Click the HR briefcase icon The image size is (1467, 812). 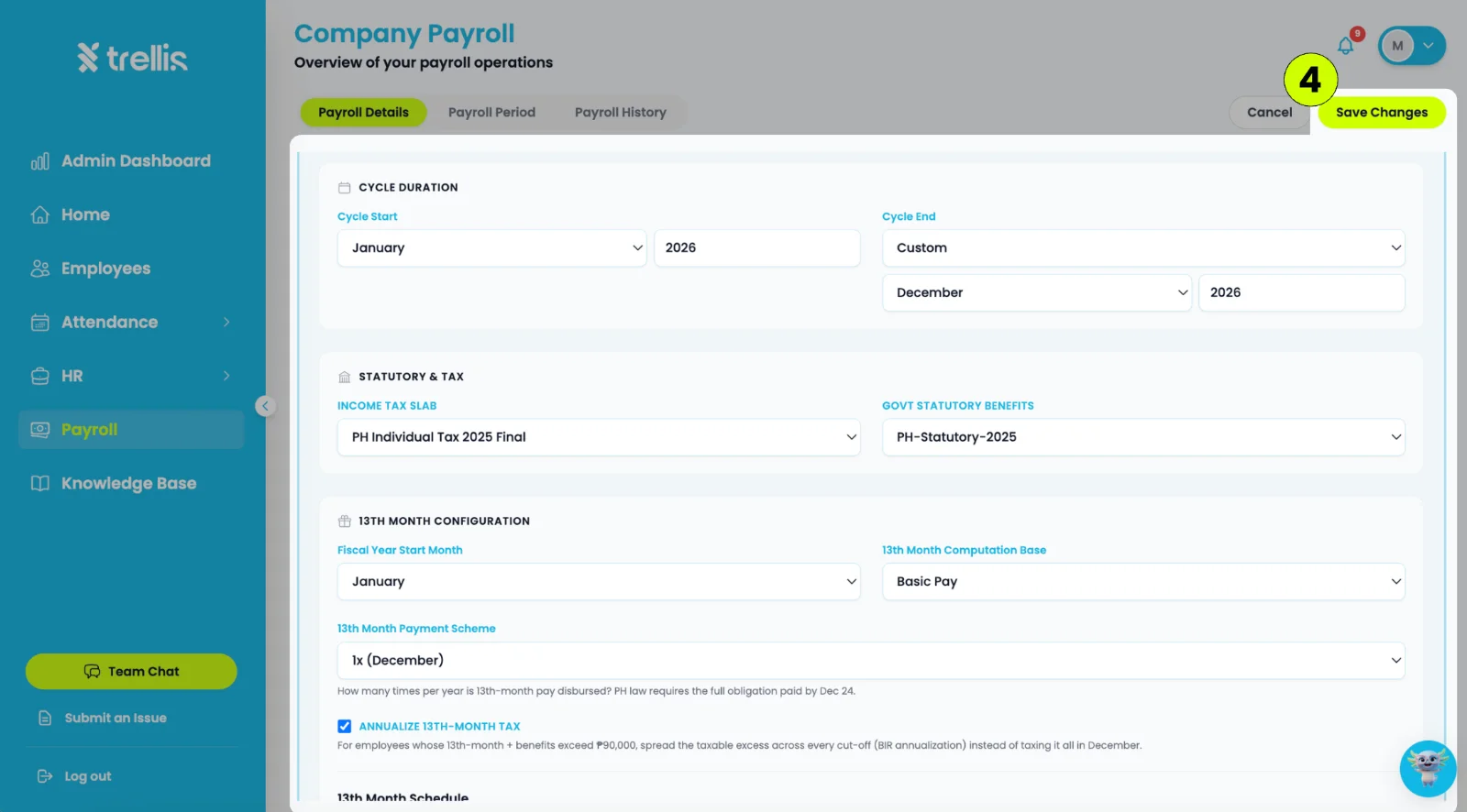pyautogui.click(x=40, y=376)
